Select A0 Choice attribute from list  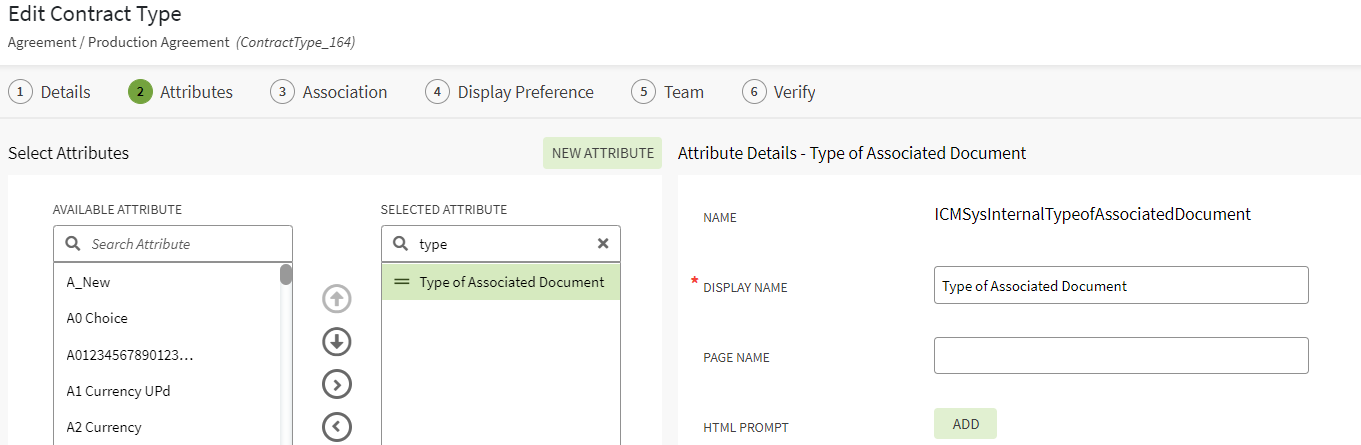[97, 318]
